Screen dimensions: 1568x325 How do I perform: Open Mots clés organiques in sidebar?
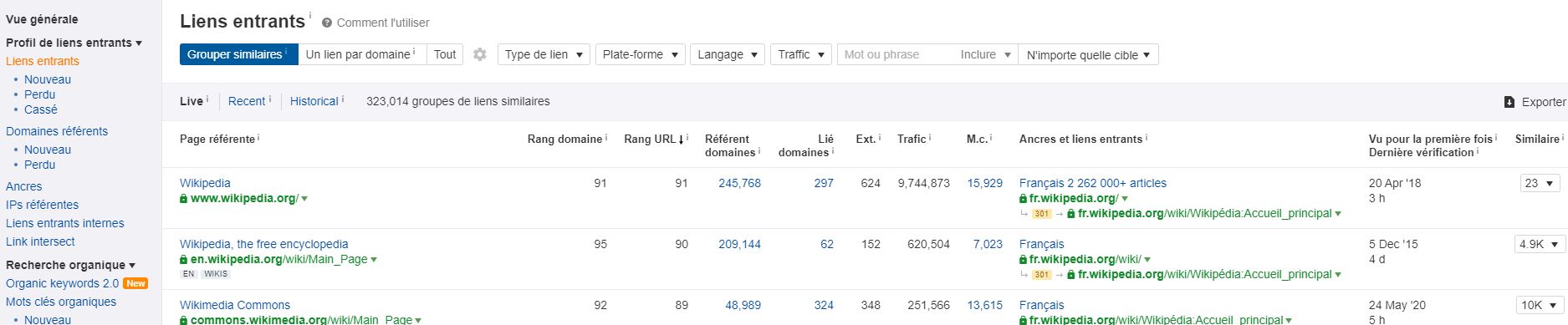(61, 302)
